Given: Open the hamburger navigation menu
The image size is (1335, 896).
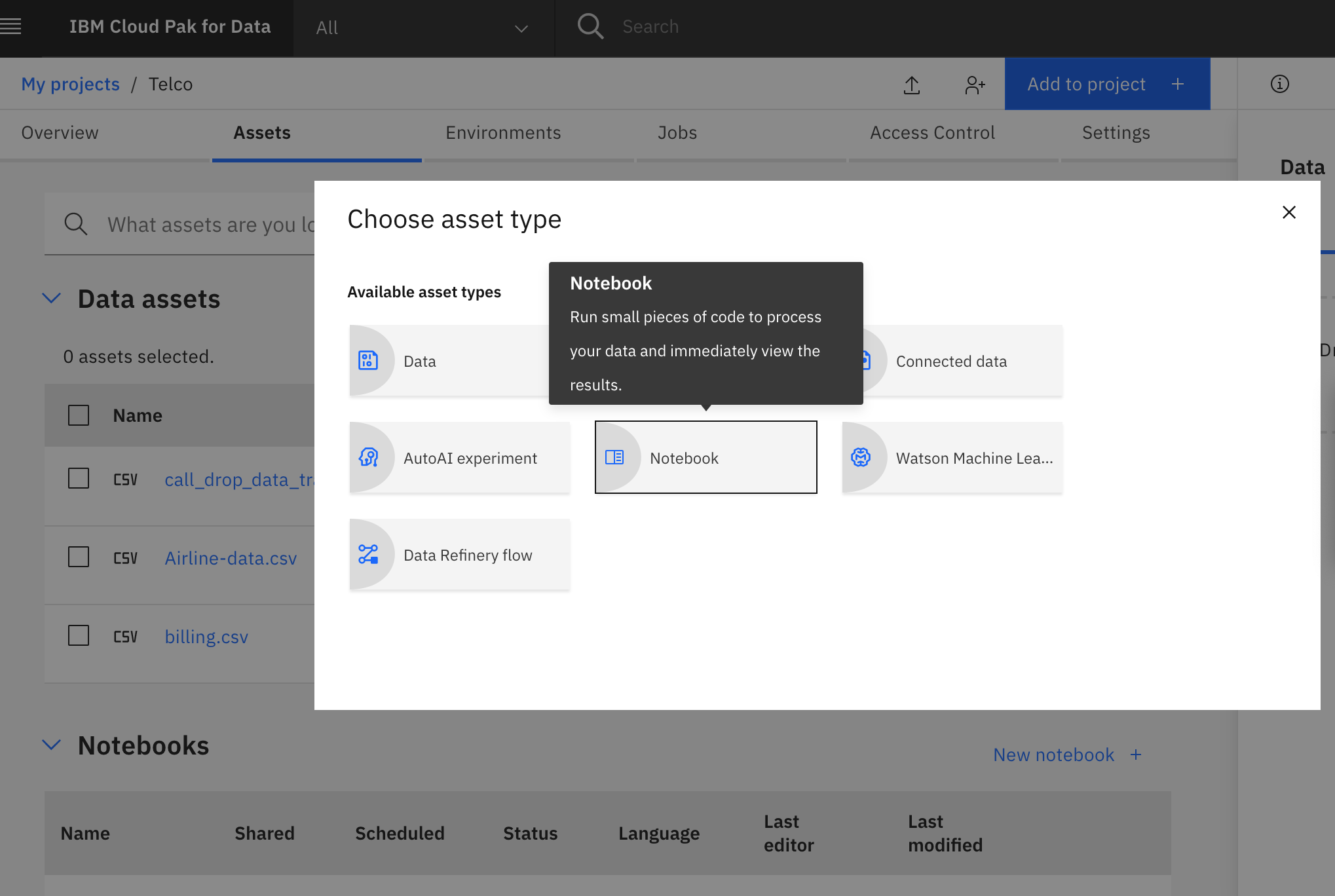Looking at the screenshot, I should pyautogui.click(x=11, y=27).
